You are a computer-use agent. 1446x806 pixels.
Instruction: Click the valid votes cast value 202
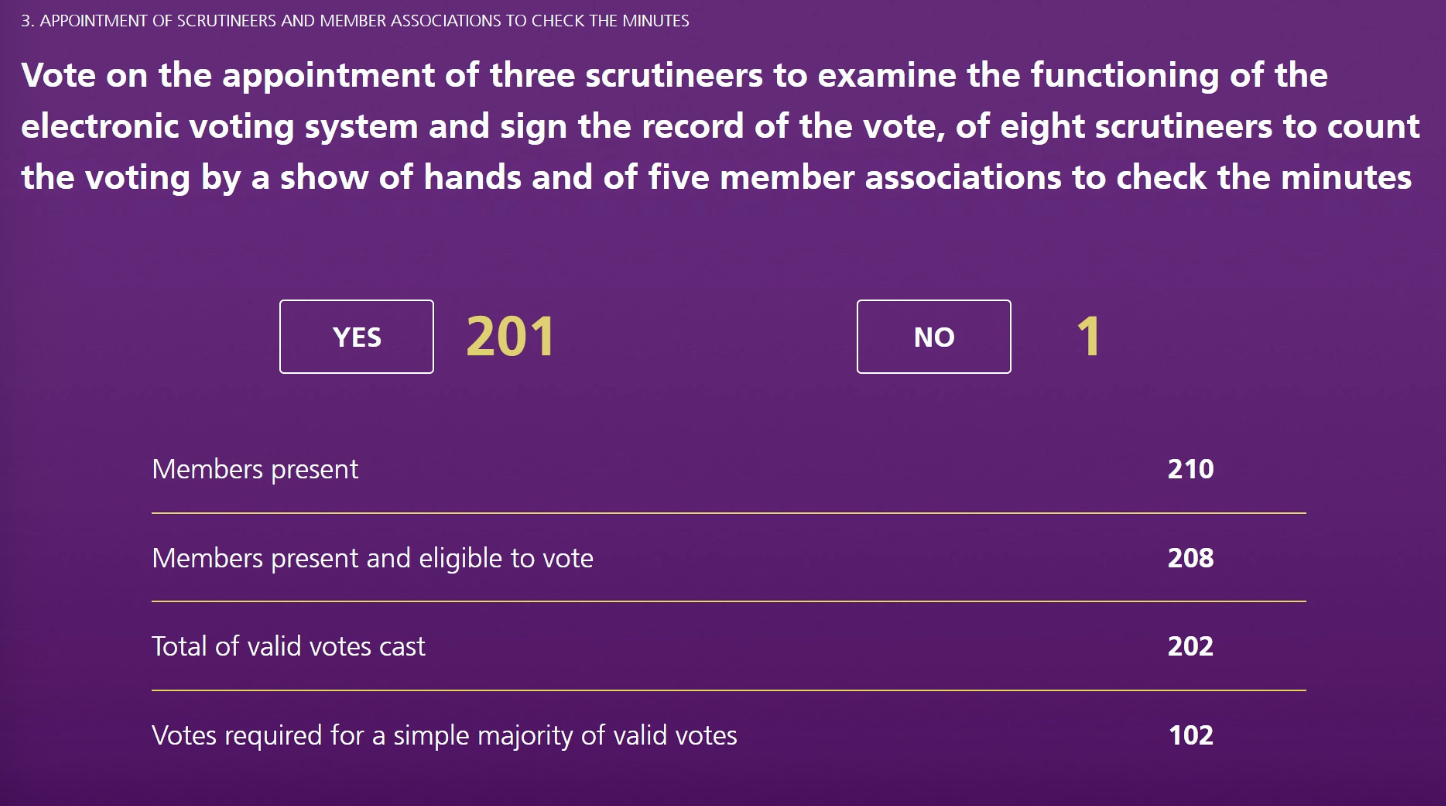(x=1190, y=646)
